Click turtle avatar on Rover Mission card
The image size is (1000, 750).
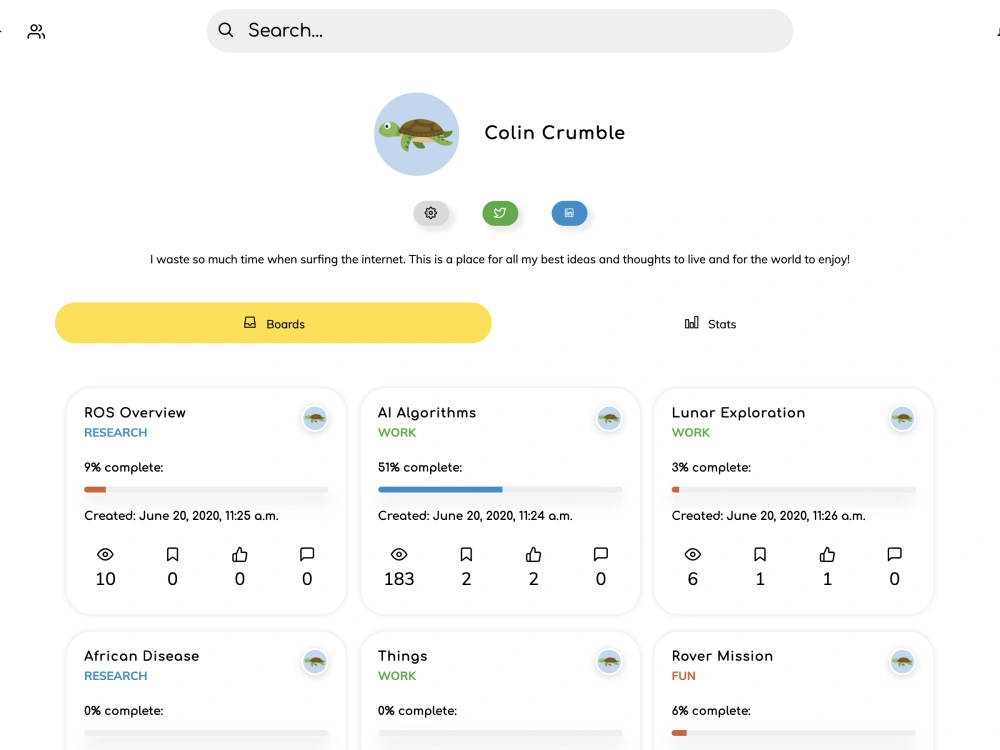[x=902, y=662]
